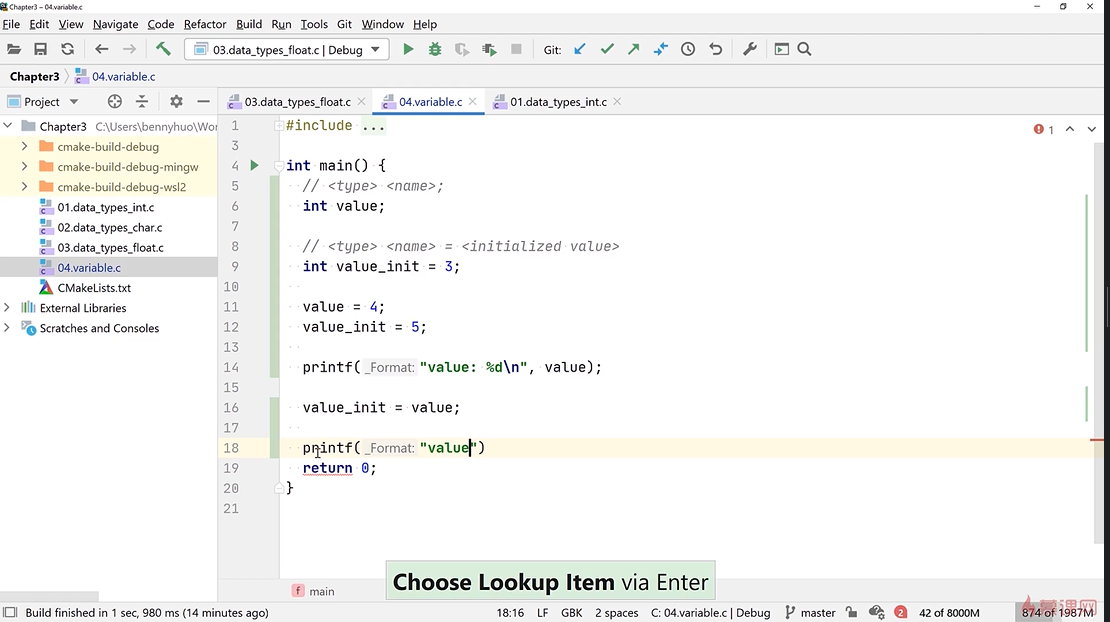Fold the main function body
The height and width of the screenshot is (622, 1110).
[x=279, y=166]
